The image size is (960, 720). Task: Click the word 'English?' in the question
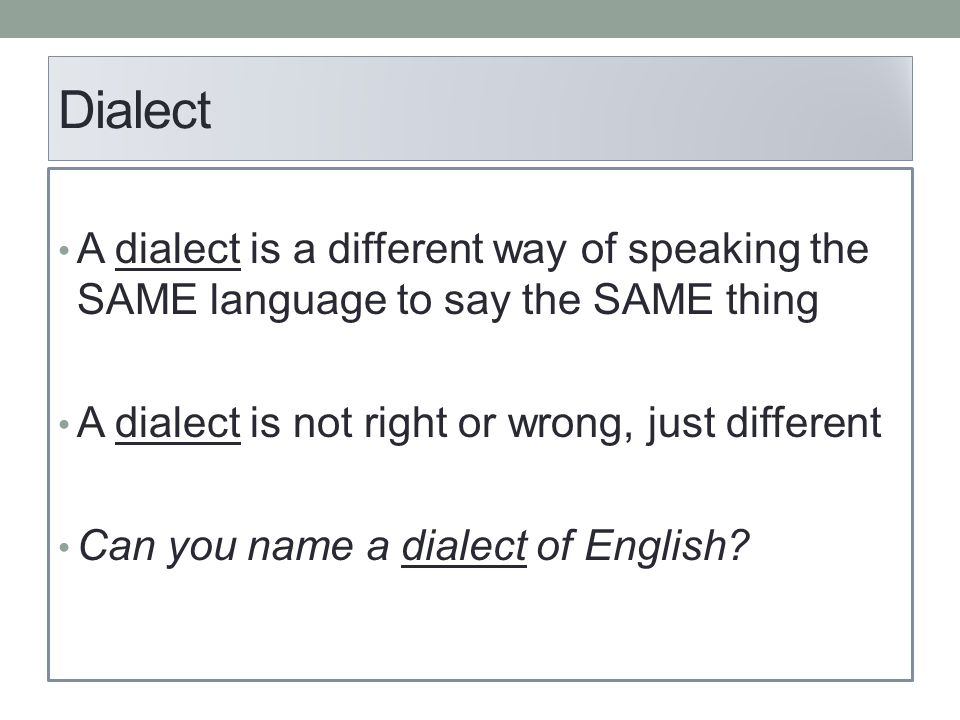pos(667,546)
